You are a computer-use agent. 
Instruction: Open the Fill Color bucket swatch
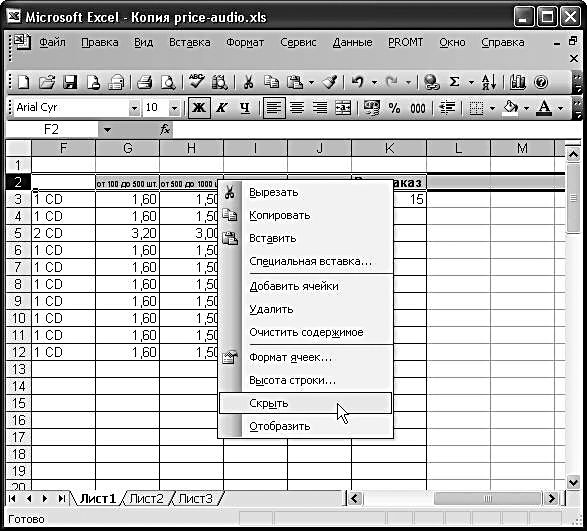click(511, 108)
